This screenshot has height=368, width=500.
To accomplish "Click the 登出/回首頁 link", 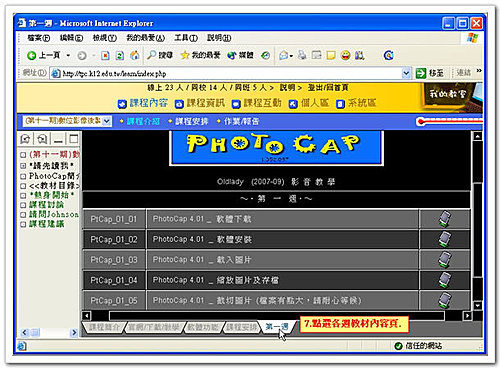I will pyautogui.click(x=328, y=88).
